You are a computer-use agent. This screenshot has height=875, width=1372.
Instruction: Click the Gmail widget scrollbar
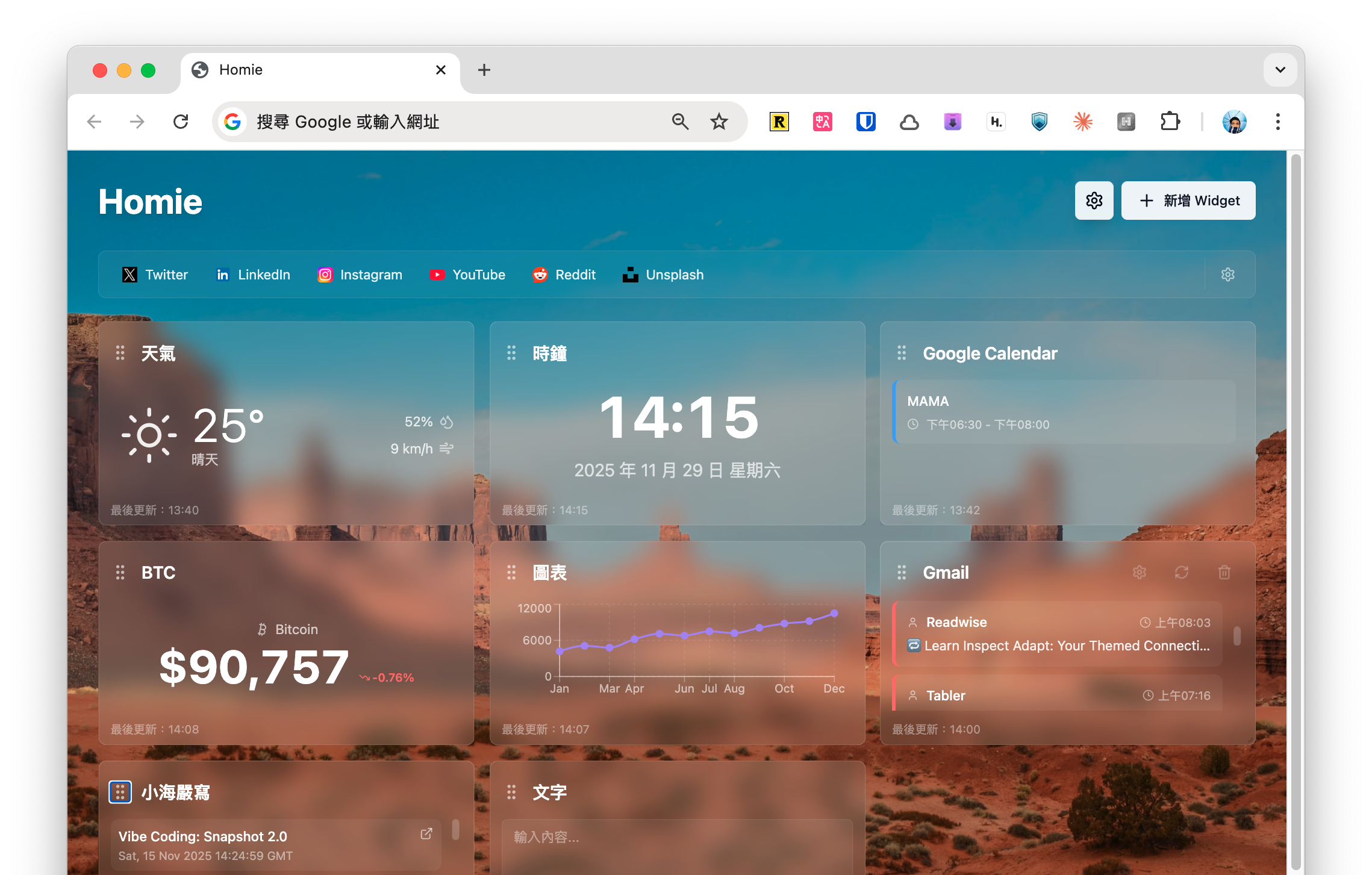pyautogui.click(x=1237, y=636)
